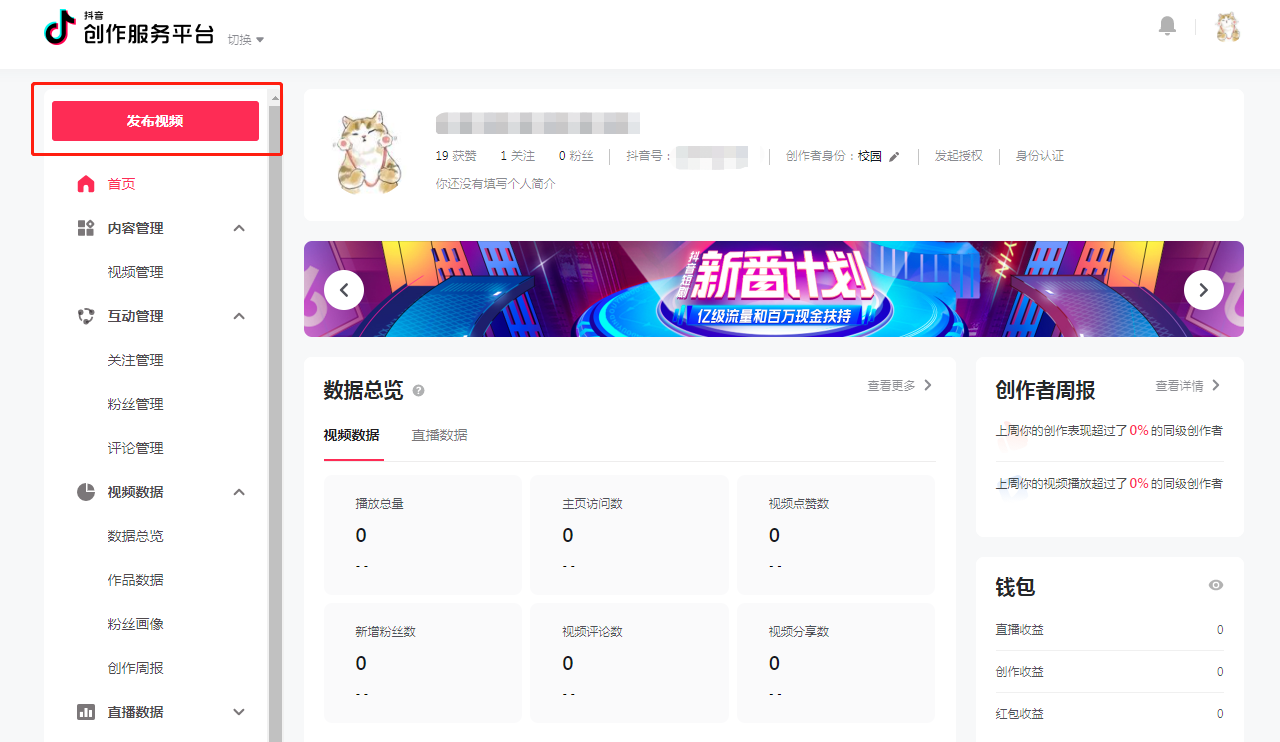This screenshot has width=1280, height=742.
Task: Open 查看更多 in the data overview
Action: 900,386
